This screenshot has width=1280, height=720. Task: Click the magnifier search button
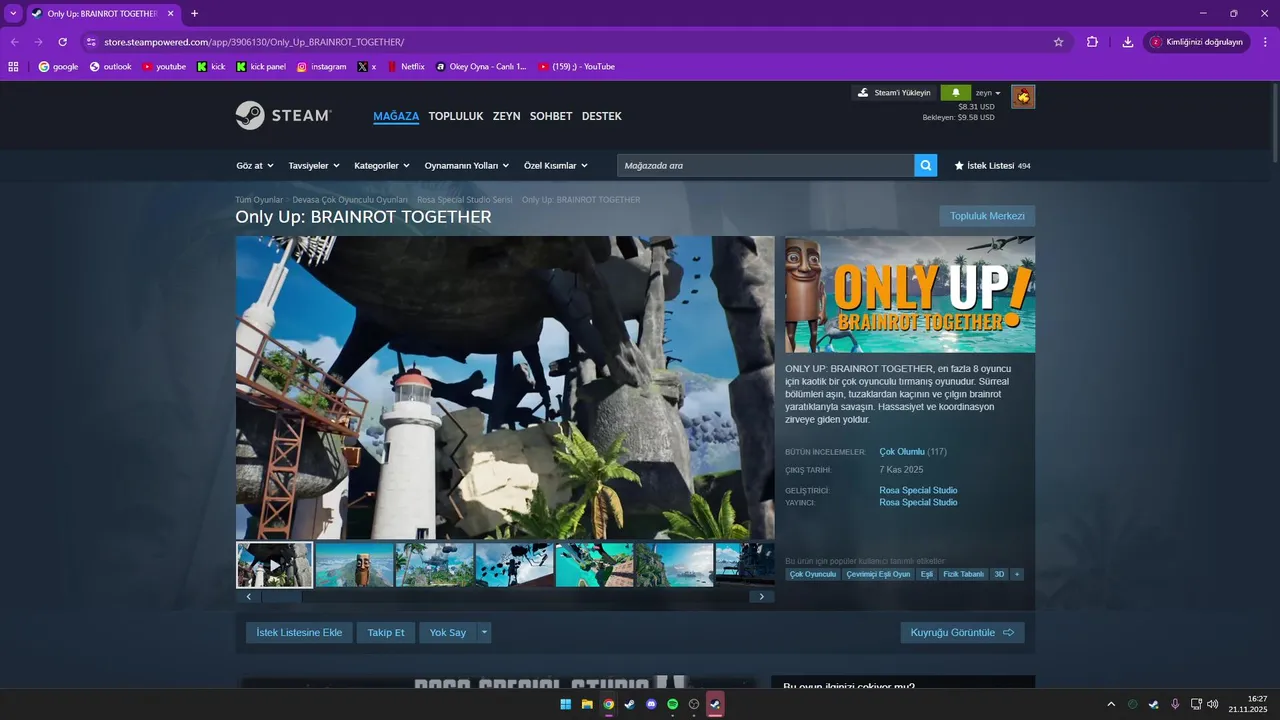coord(926,165)
